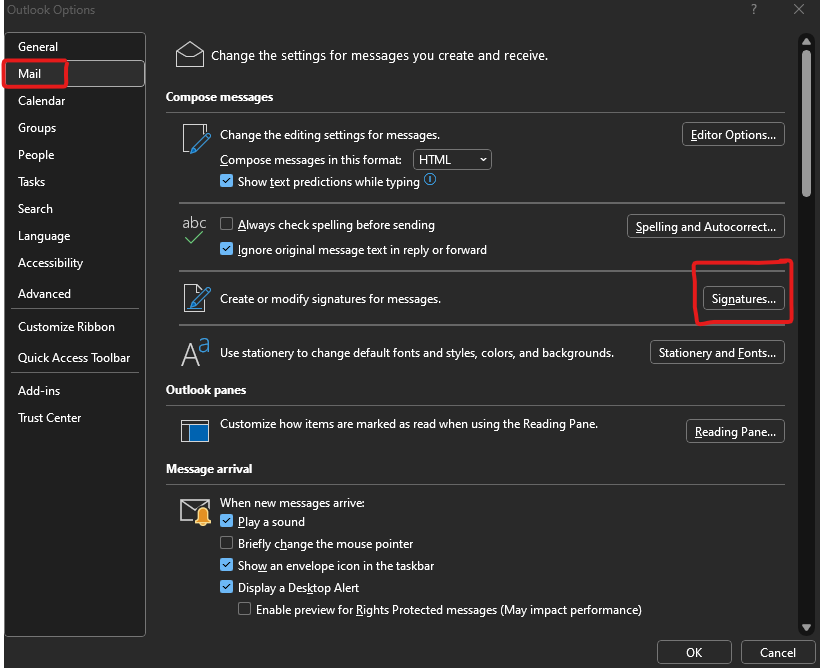Screen dimensions: 820x668
Task: Open the Groups options category
Action: click(75, 128)
